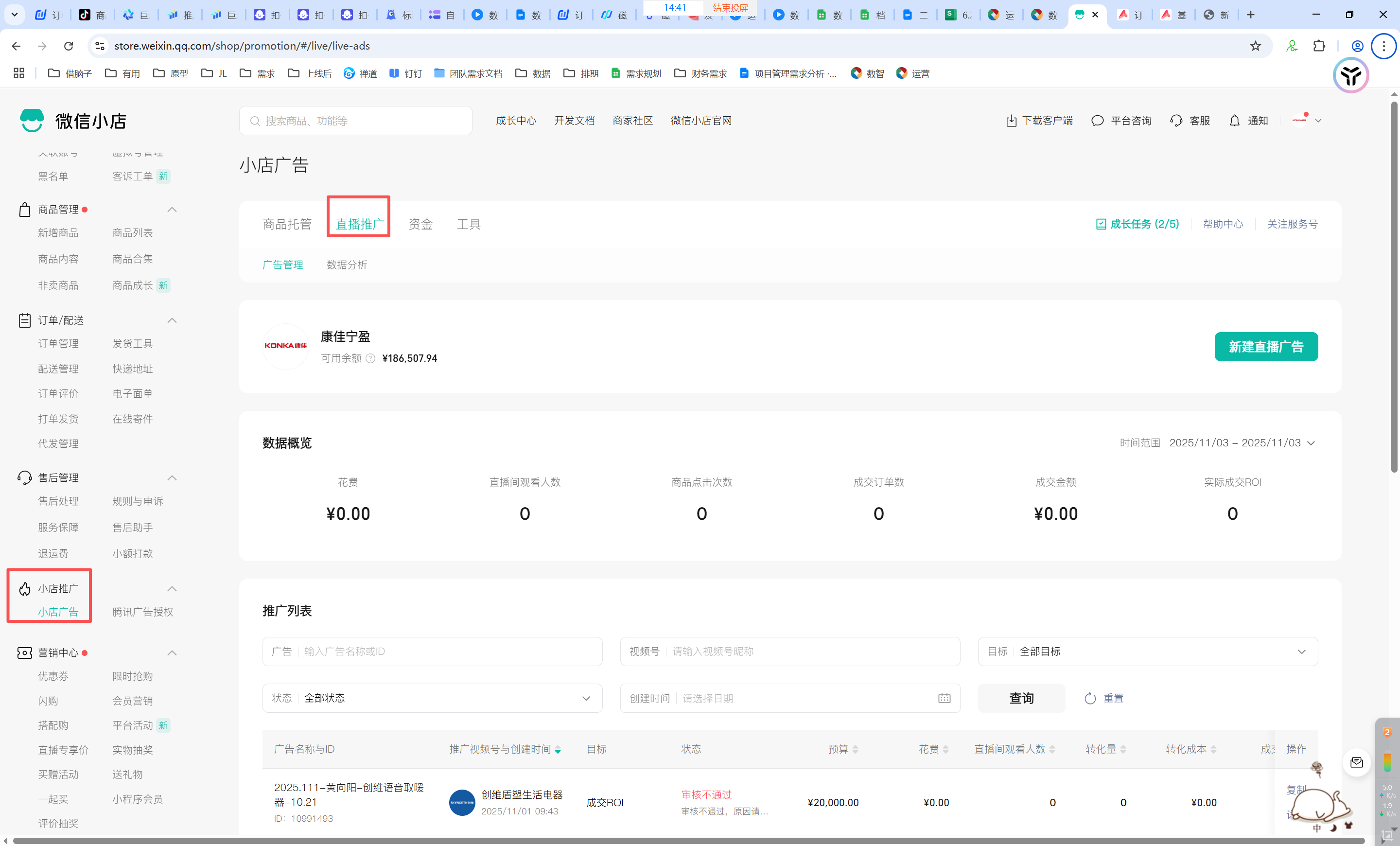
Task: Click the notification bell icon
Action: (1234, 121)
